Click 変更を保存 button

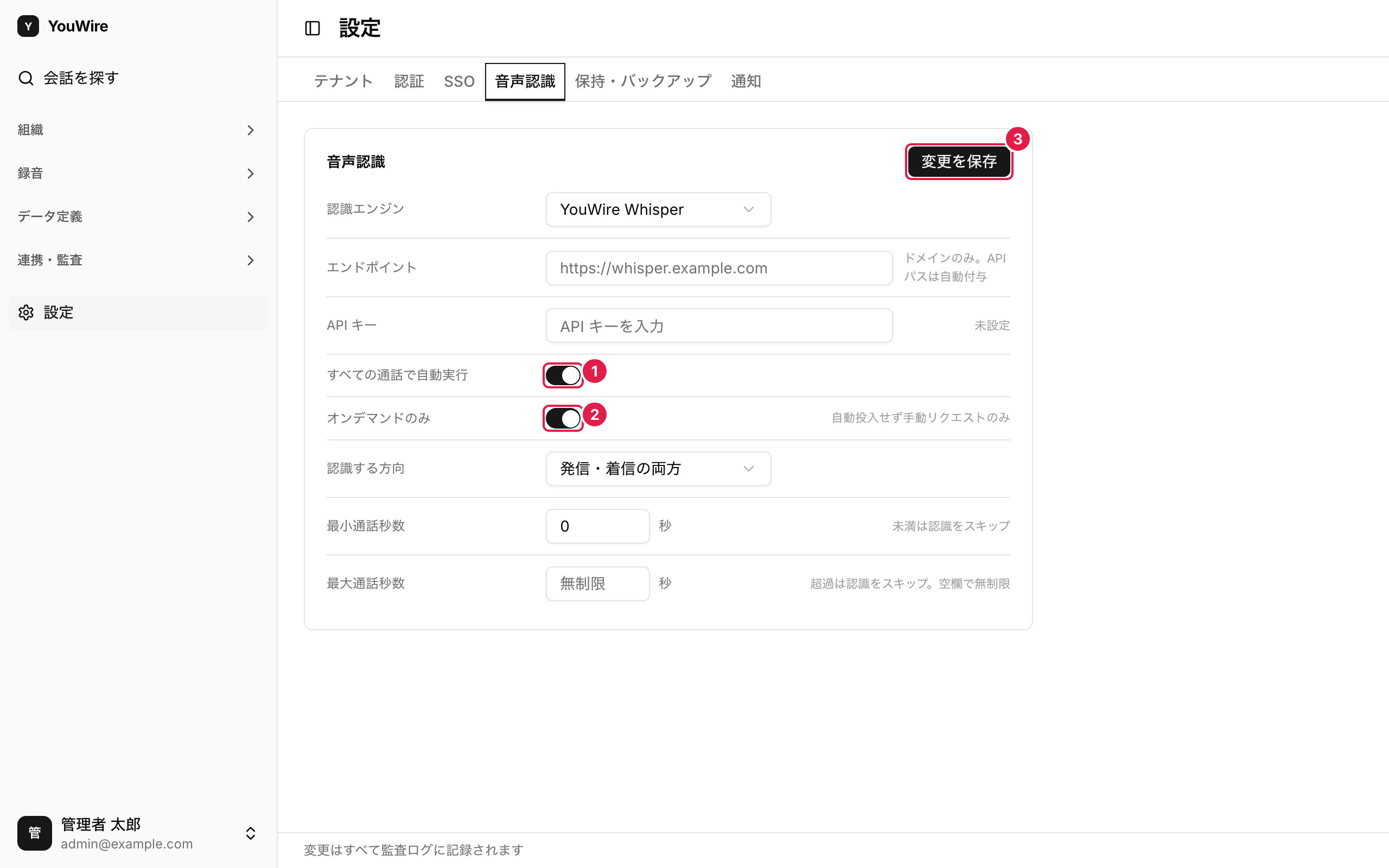959,162
